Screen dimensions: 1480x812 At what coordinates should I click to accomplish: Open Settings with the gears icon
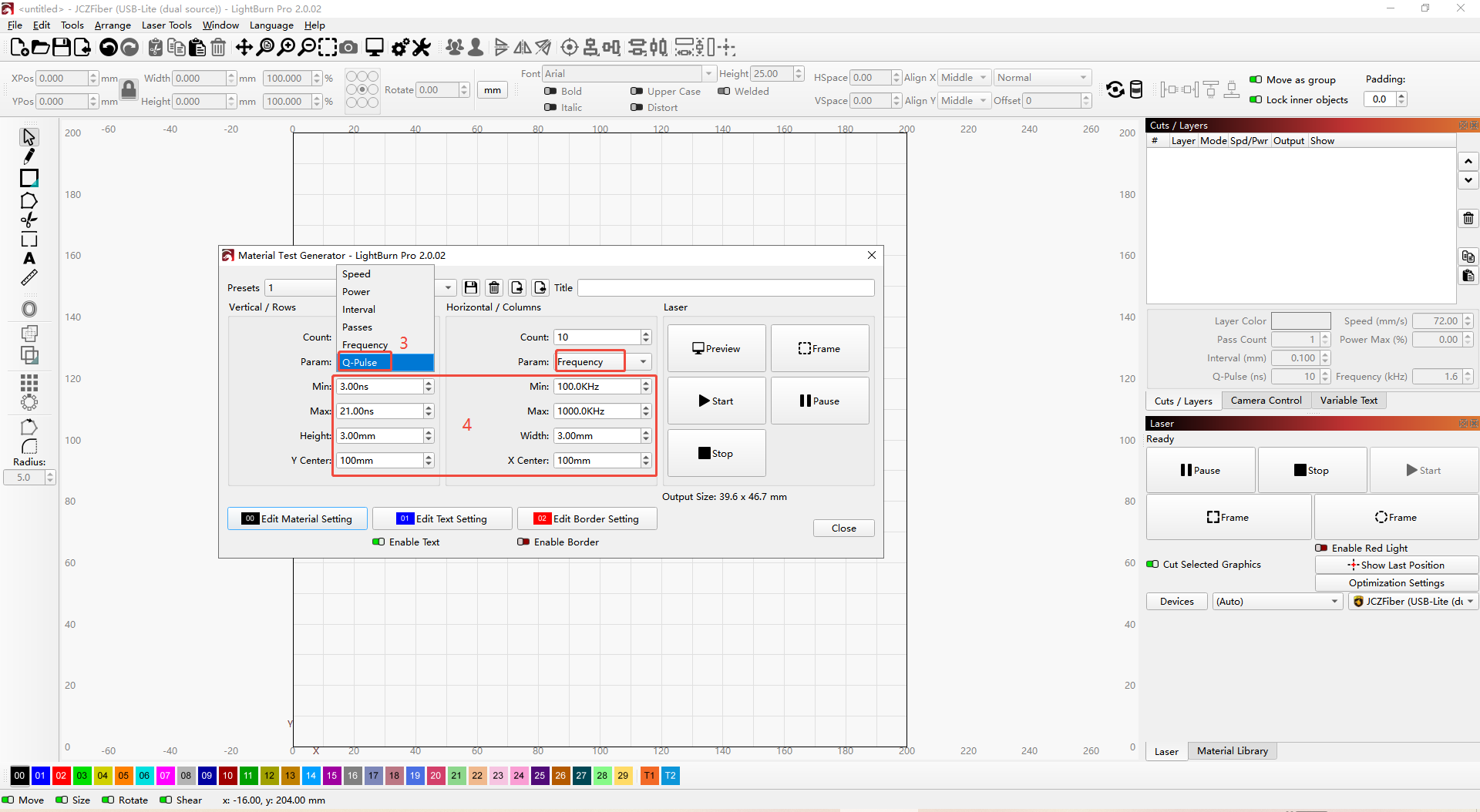point(400,48)
